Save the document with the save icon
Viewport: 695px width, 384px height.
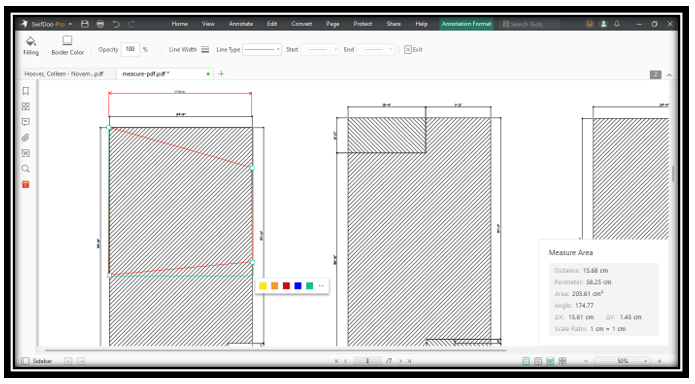click(x=85, y=24)
